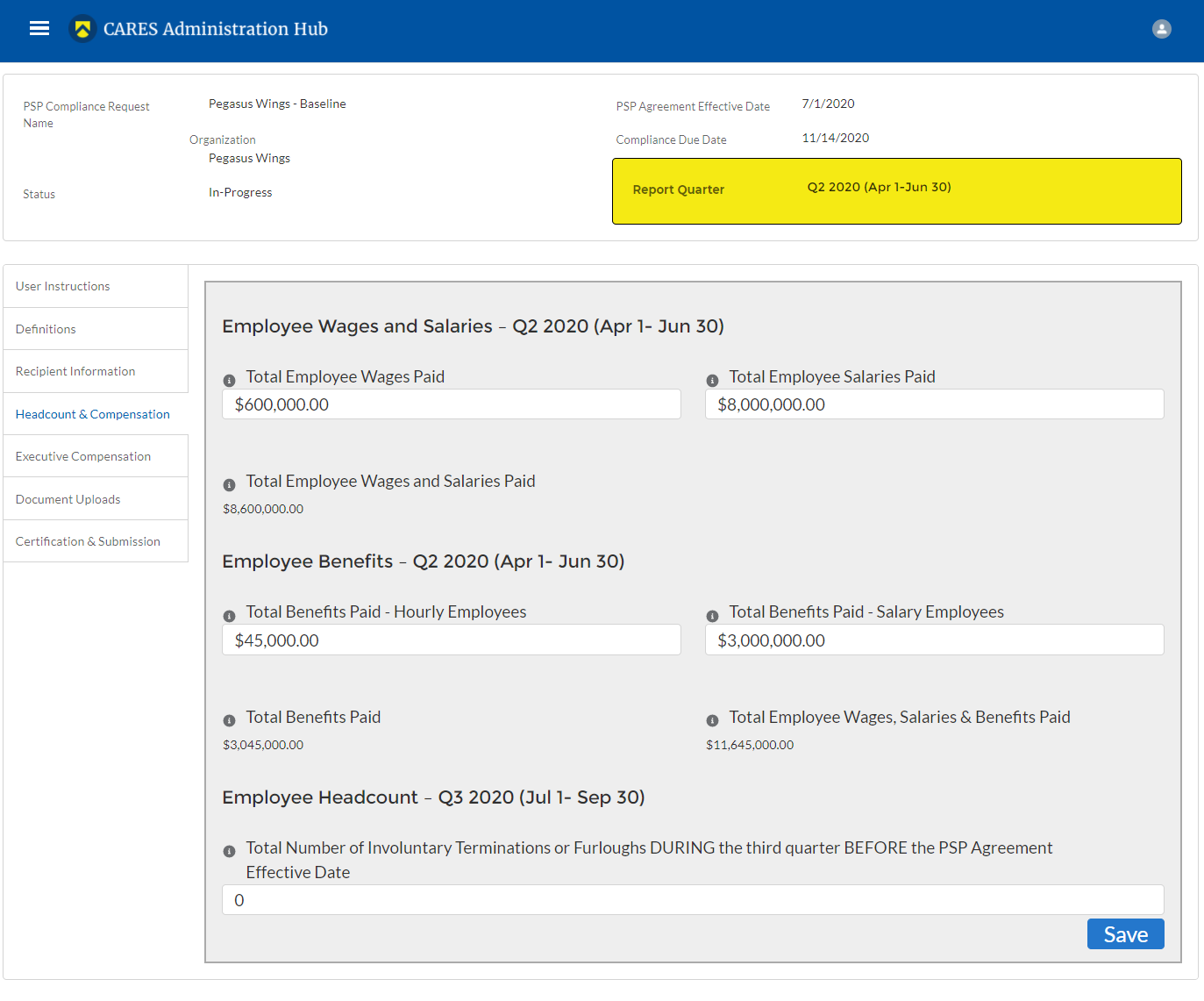Open the Document Uploads tab

68,499
